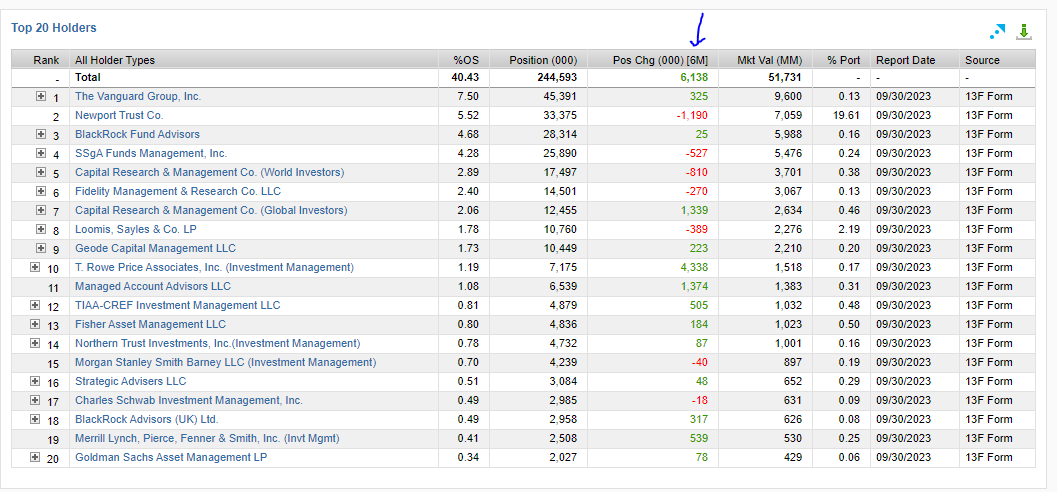
Task: Open Morgan Stanley Smith Barney link
Action: (x=226, y=362)
